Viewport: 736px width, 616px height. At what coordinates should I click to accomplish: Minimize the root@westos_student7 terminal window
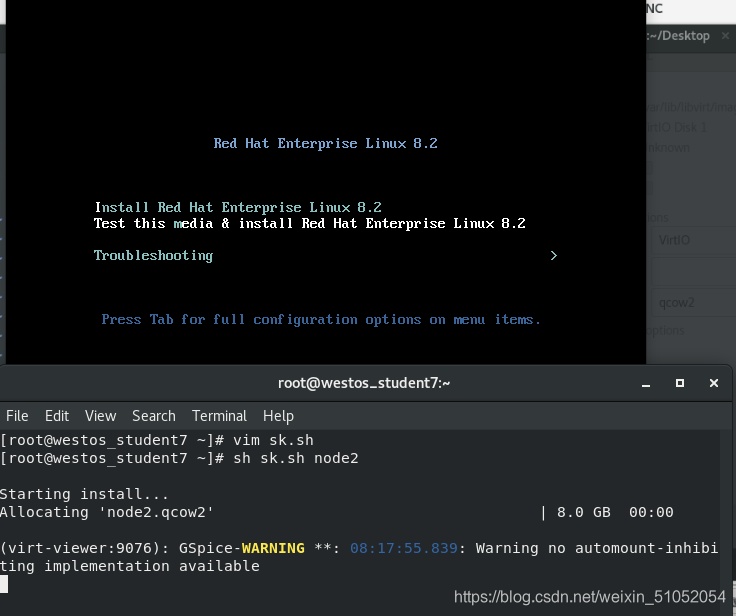(646, 384)
